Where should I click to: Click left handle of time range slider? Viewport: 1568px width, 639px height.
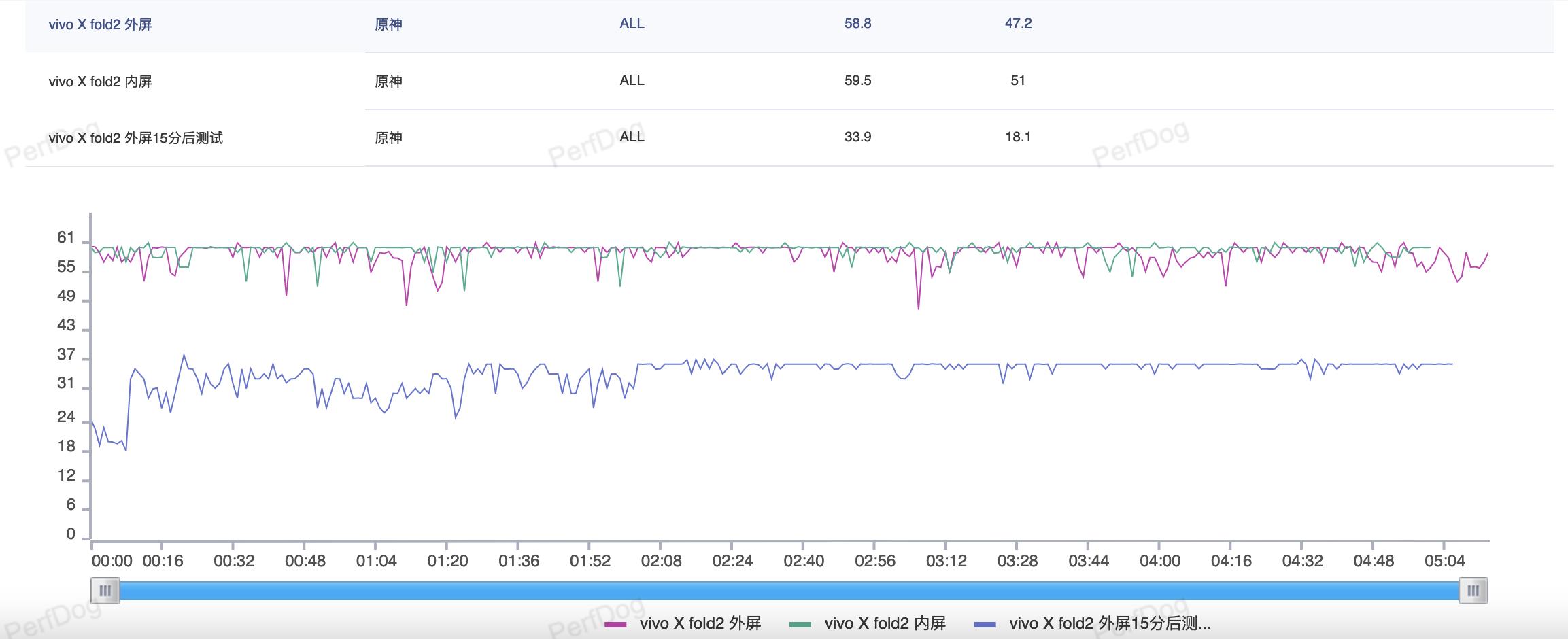(105, 591)
